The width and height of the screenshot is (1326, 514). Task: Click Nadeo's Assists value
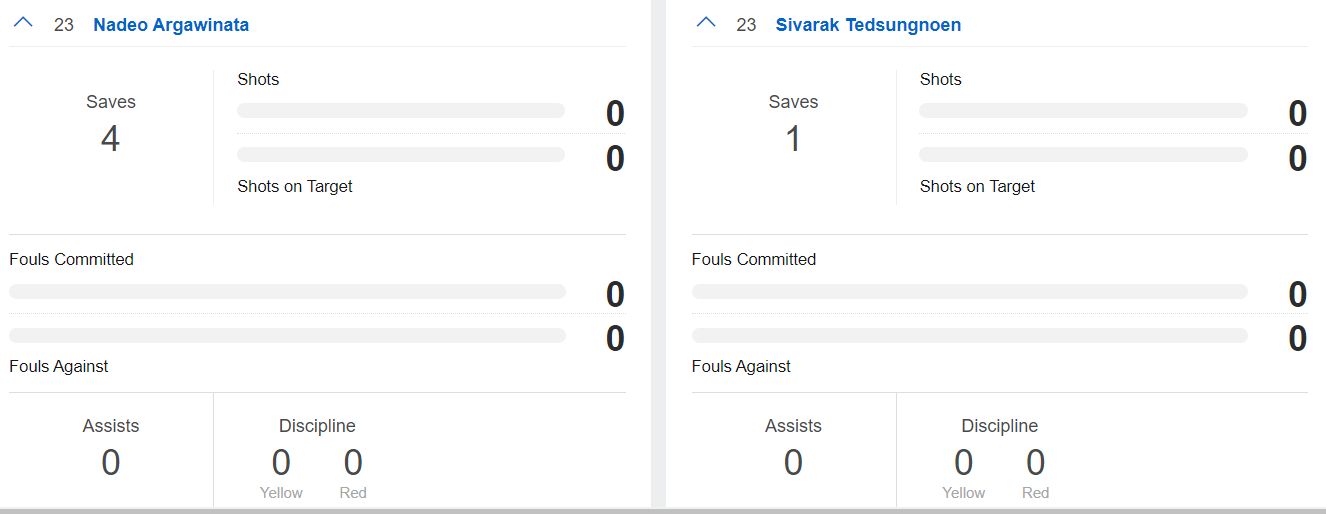(x=111, y=463)
